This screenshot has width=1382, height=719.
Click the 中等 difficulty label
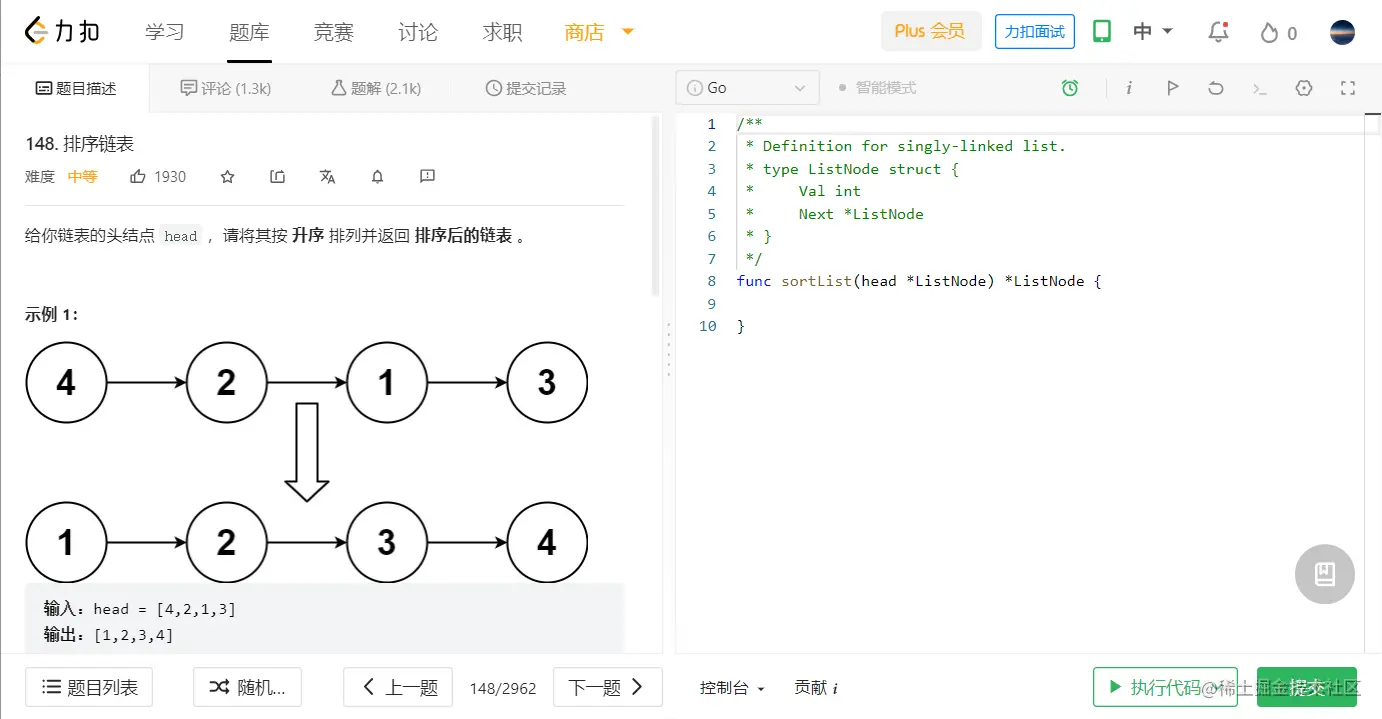pos(83,177)
